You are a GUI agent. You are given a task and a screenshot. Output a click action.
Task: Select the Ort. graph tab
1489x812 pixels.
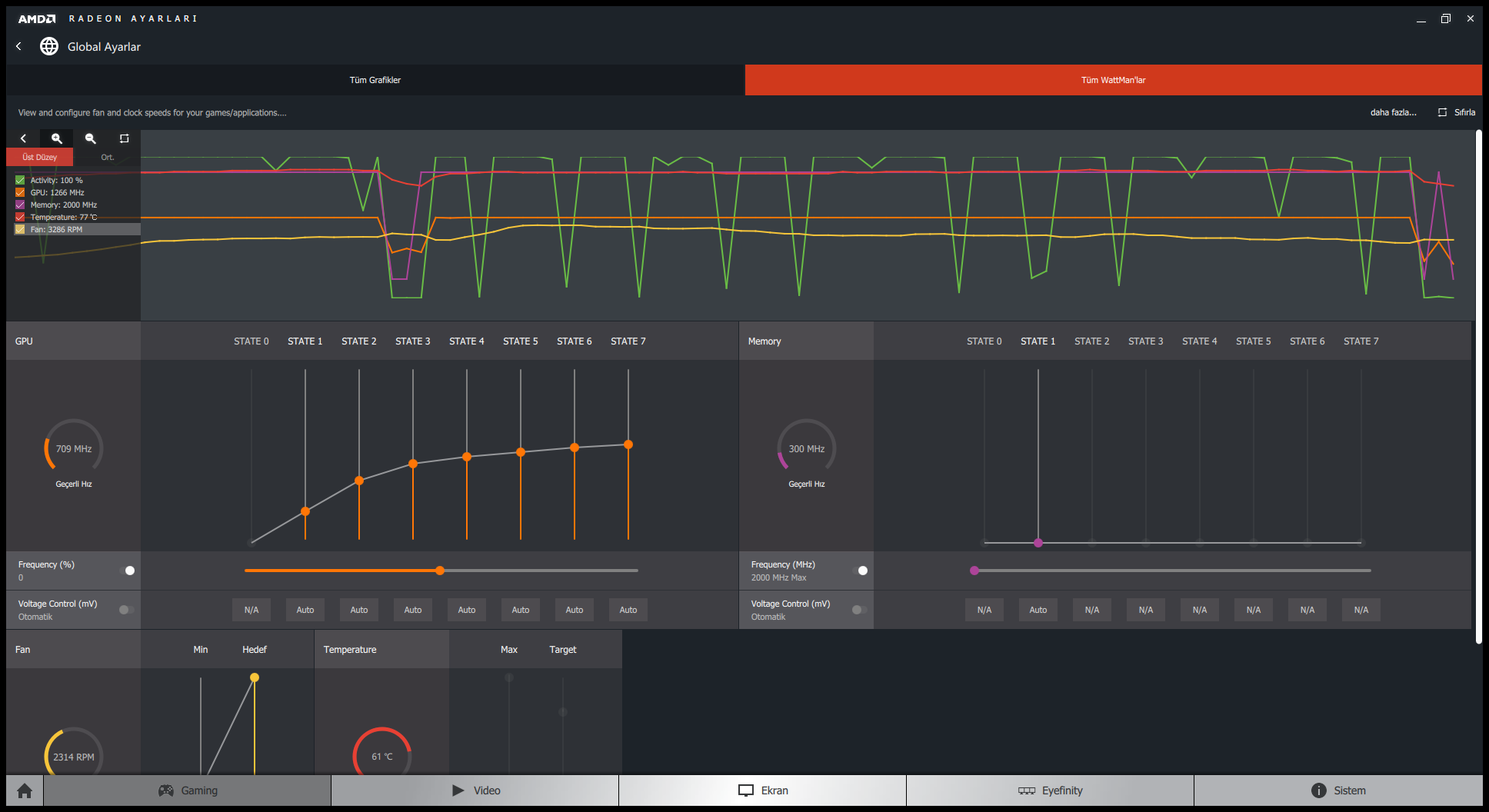(x=107, y=157)
